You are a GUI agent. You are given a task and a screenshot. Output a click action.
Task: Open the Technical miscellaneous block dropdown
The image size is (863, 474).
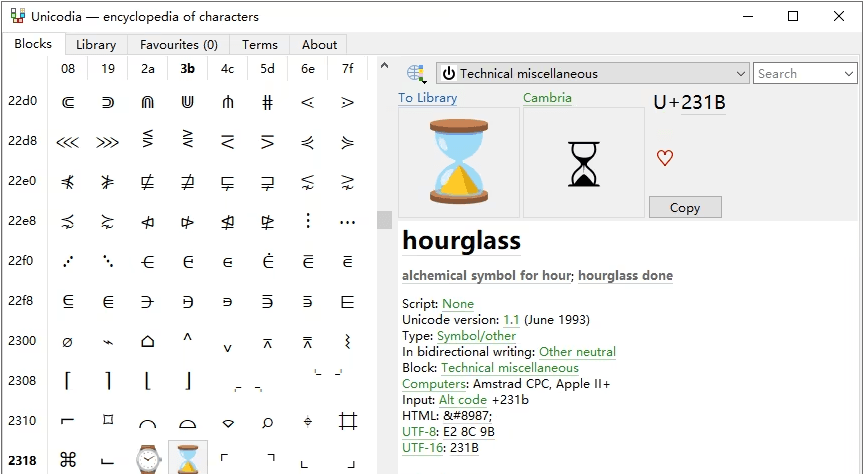pos(593,73)
